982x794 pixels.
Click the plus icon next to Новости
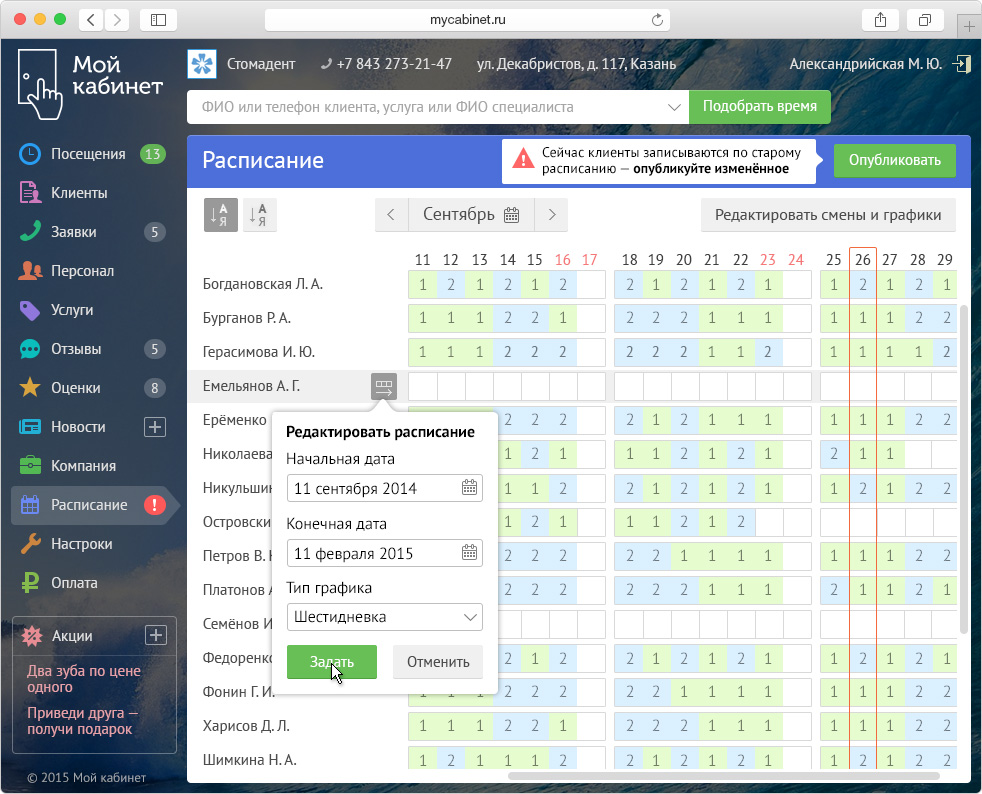click(x=155, y=427)
